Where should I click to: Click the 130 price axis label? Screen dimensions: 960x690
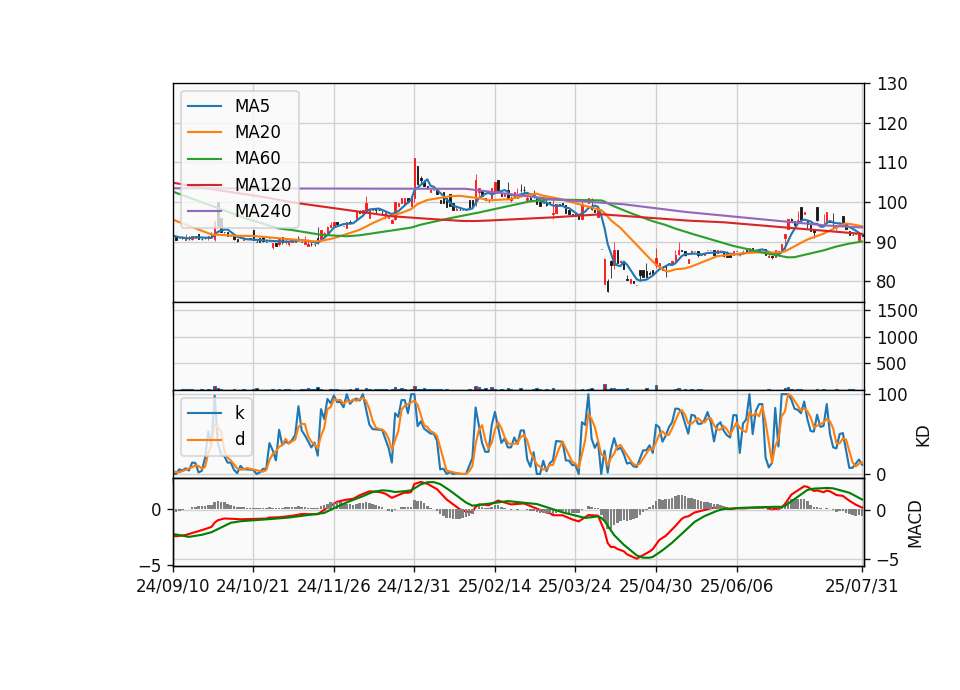(x=892, y=84)
